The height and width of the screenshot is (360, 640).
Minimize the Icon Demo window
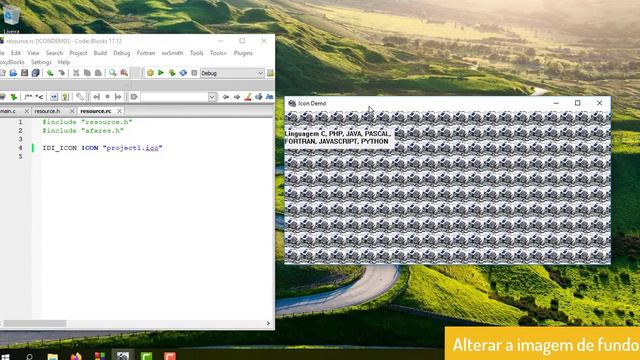[556, 103]
